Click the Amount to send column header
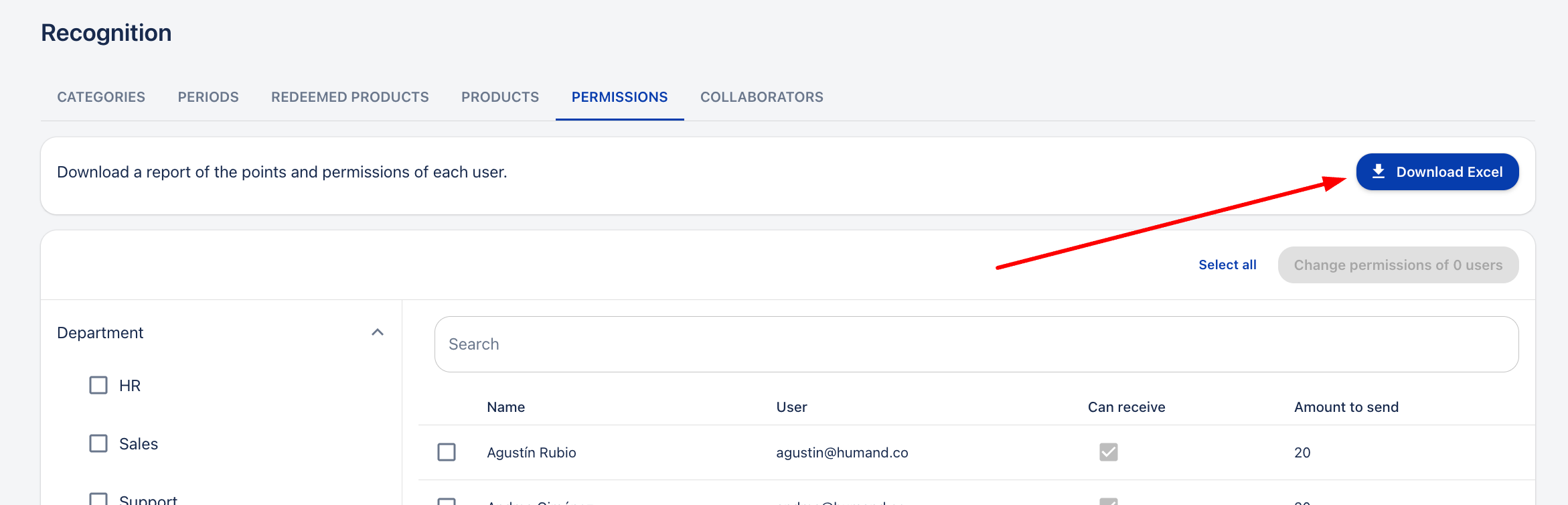This screenshot has width=1568, height=505. pos(1346,407)
